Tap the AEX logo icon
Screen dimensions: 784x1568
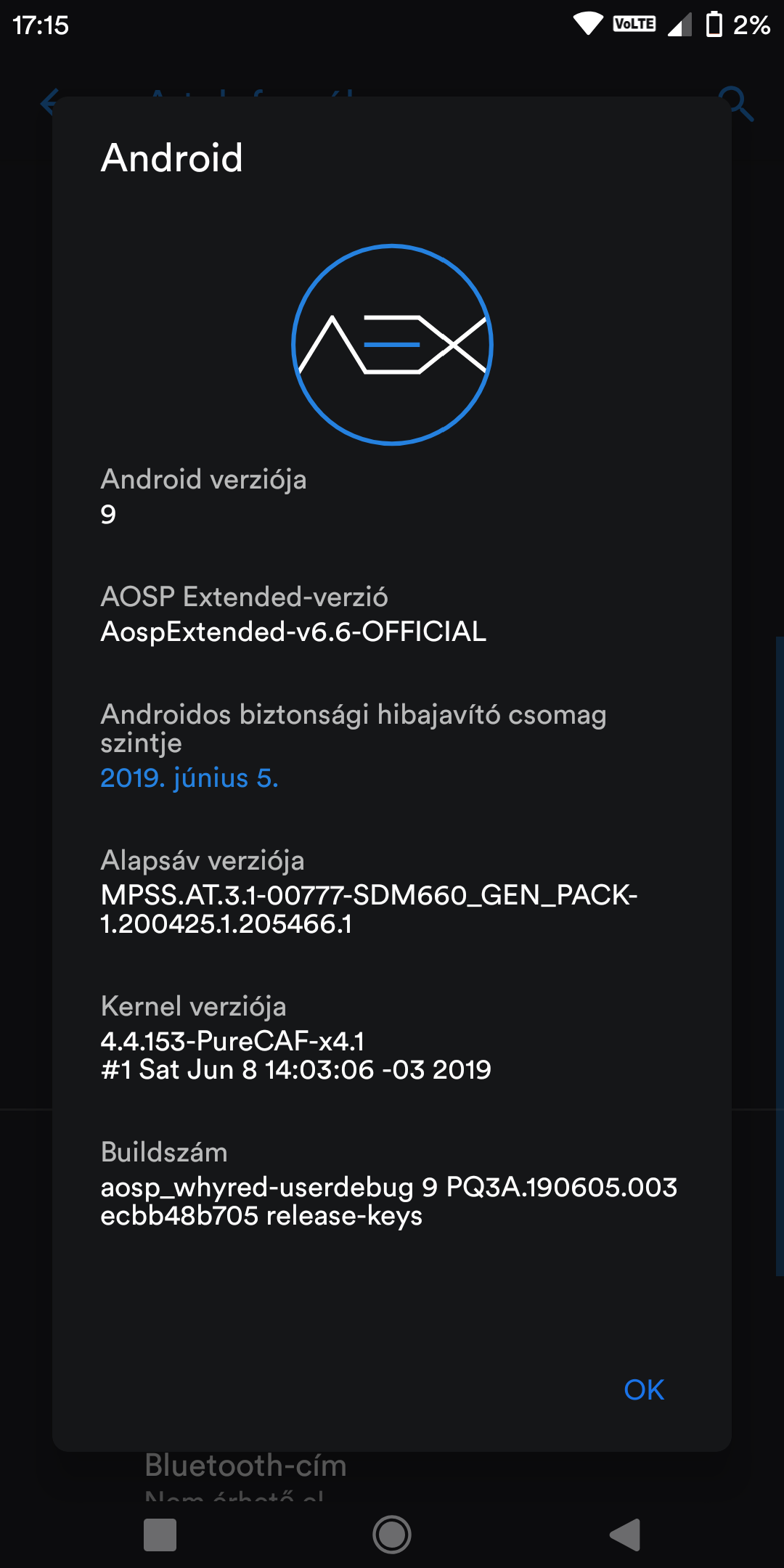[392, 344]
